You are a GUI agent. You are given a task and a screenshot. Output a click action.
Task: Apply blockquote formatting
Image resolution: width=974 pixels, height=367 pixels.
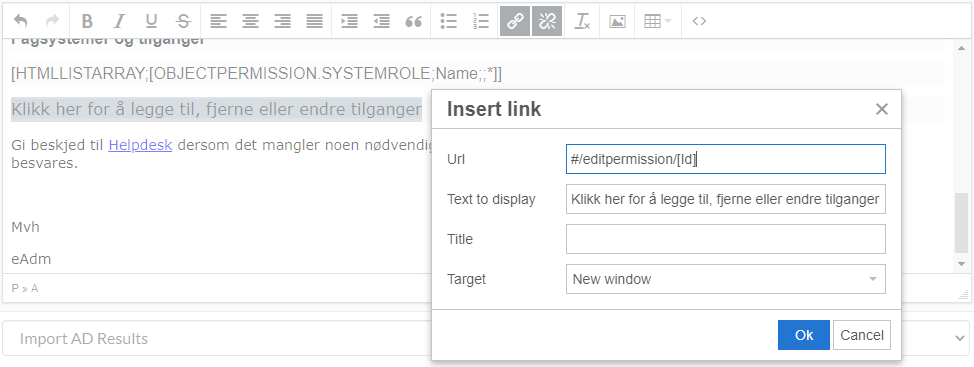point(414,21)
